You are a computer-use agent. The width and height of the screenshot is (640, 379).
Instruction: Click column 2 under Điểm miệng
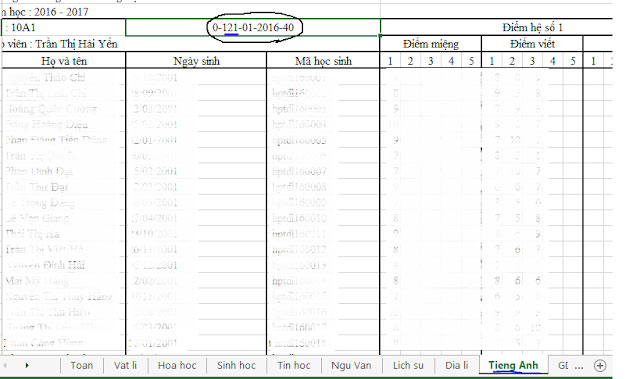tap(410, 61)
